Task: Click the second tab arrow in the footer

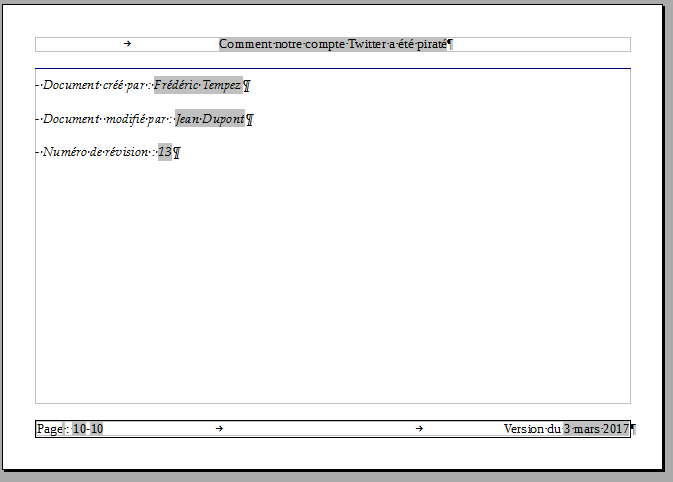Action: (419, 429)
